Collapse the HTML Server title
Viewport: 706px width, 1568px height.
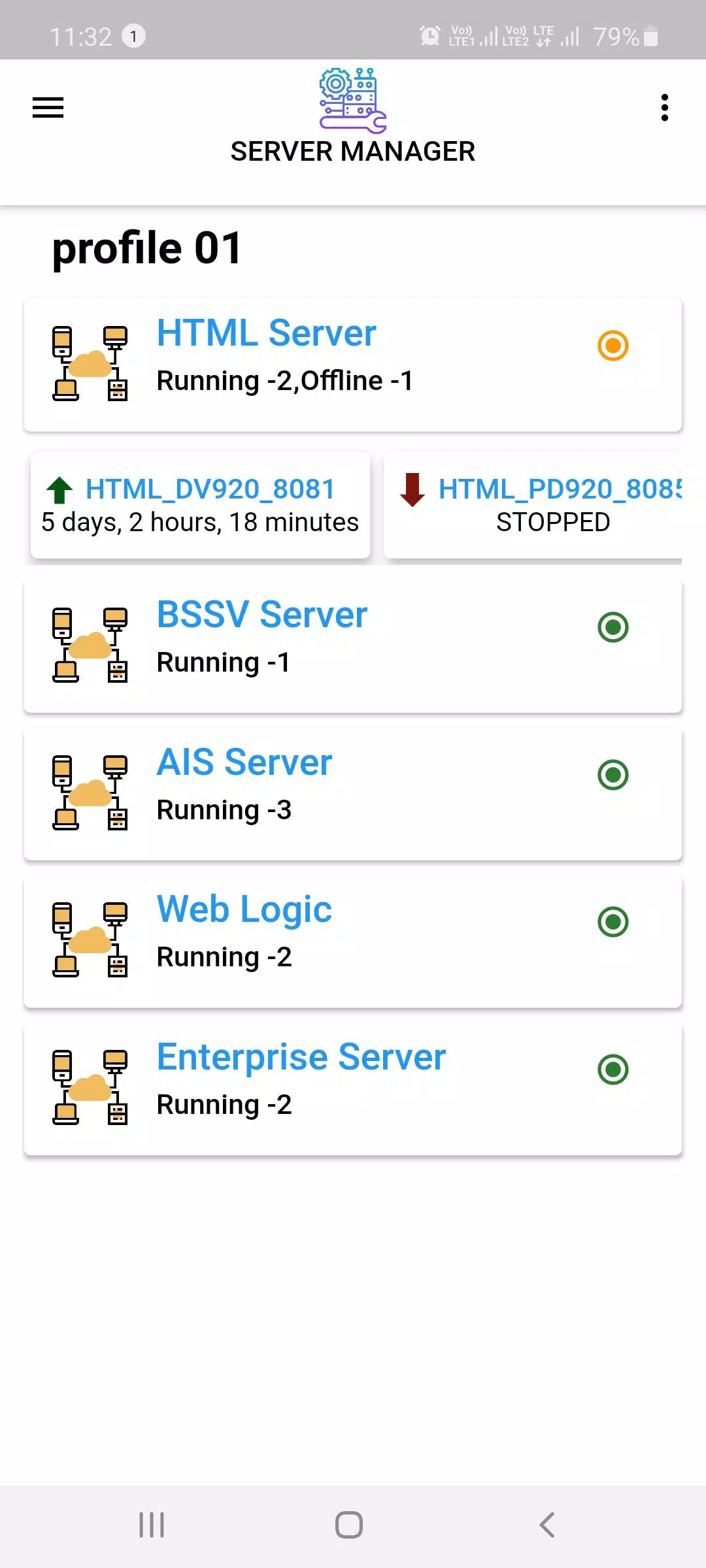point(266,333)
